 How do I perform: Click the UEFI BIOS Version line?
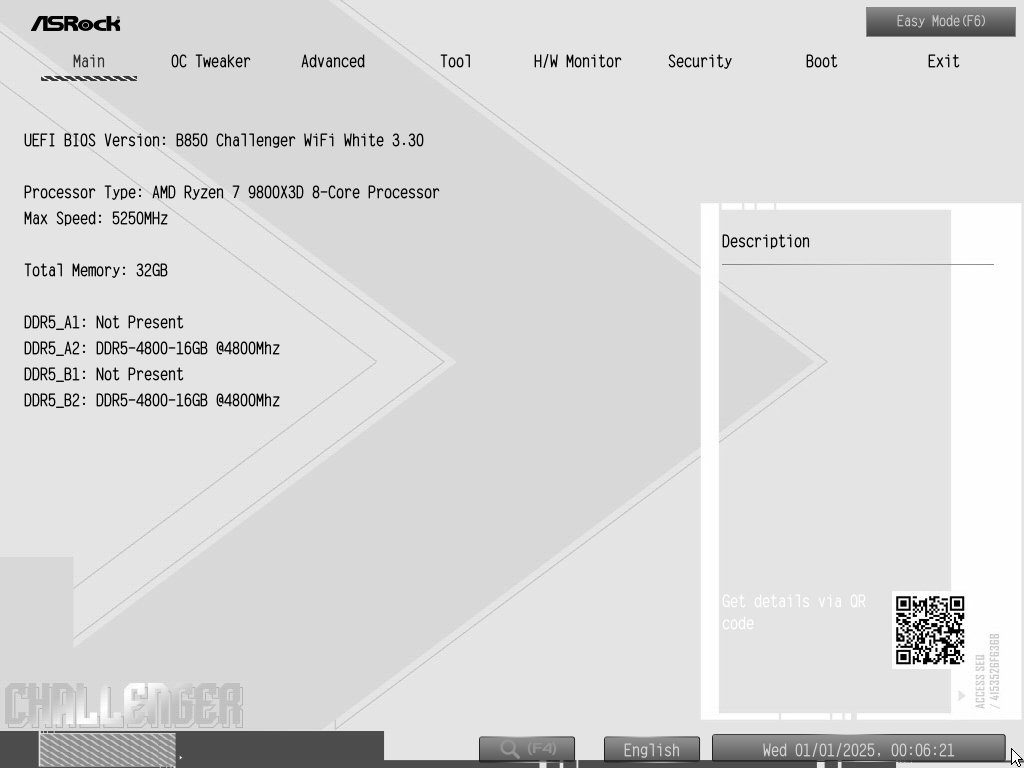coord(224,141)
